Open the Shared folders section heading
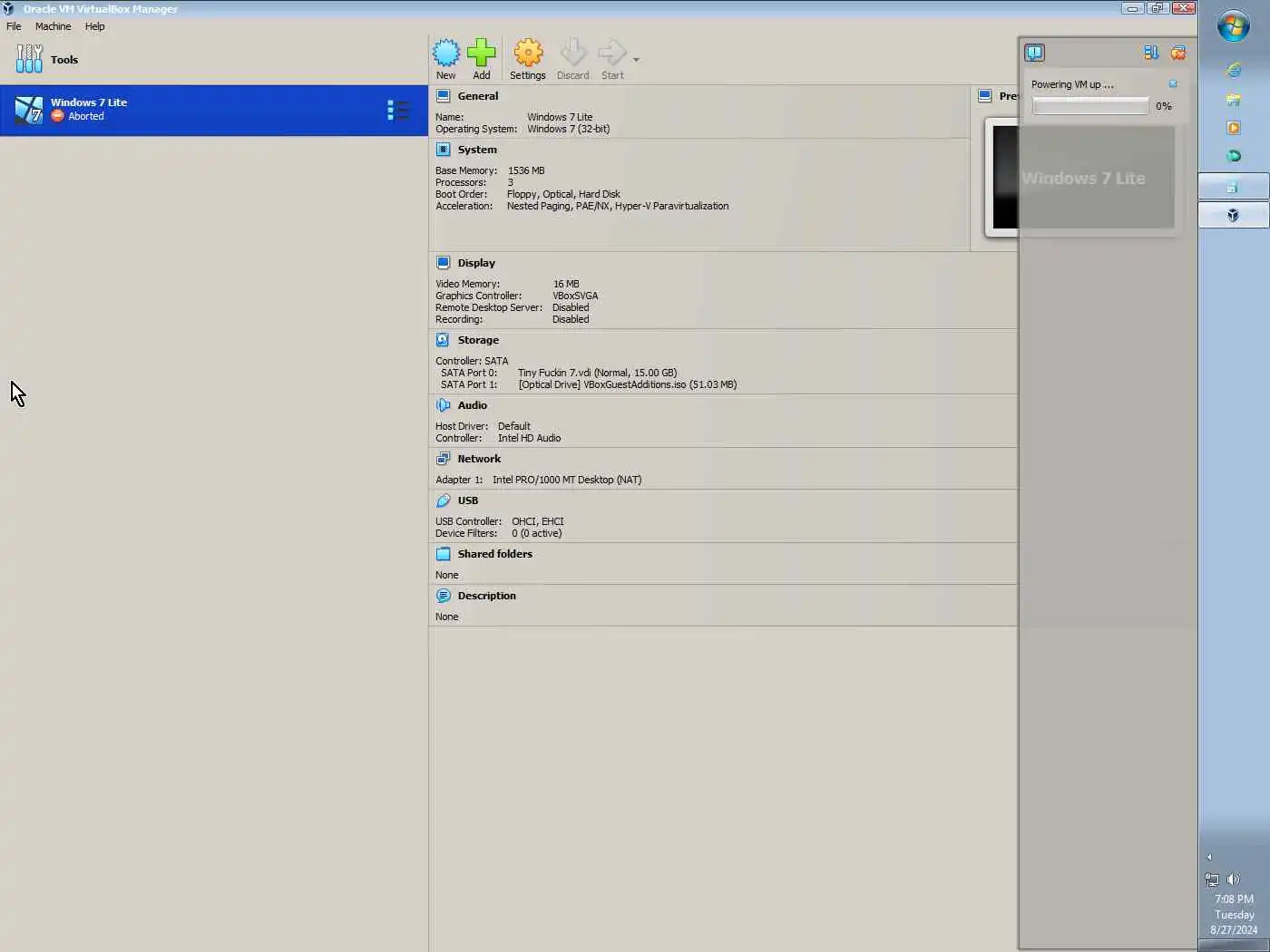1270x952 pixels. [x=495, y=554]
